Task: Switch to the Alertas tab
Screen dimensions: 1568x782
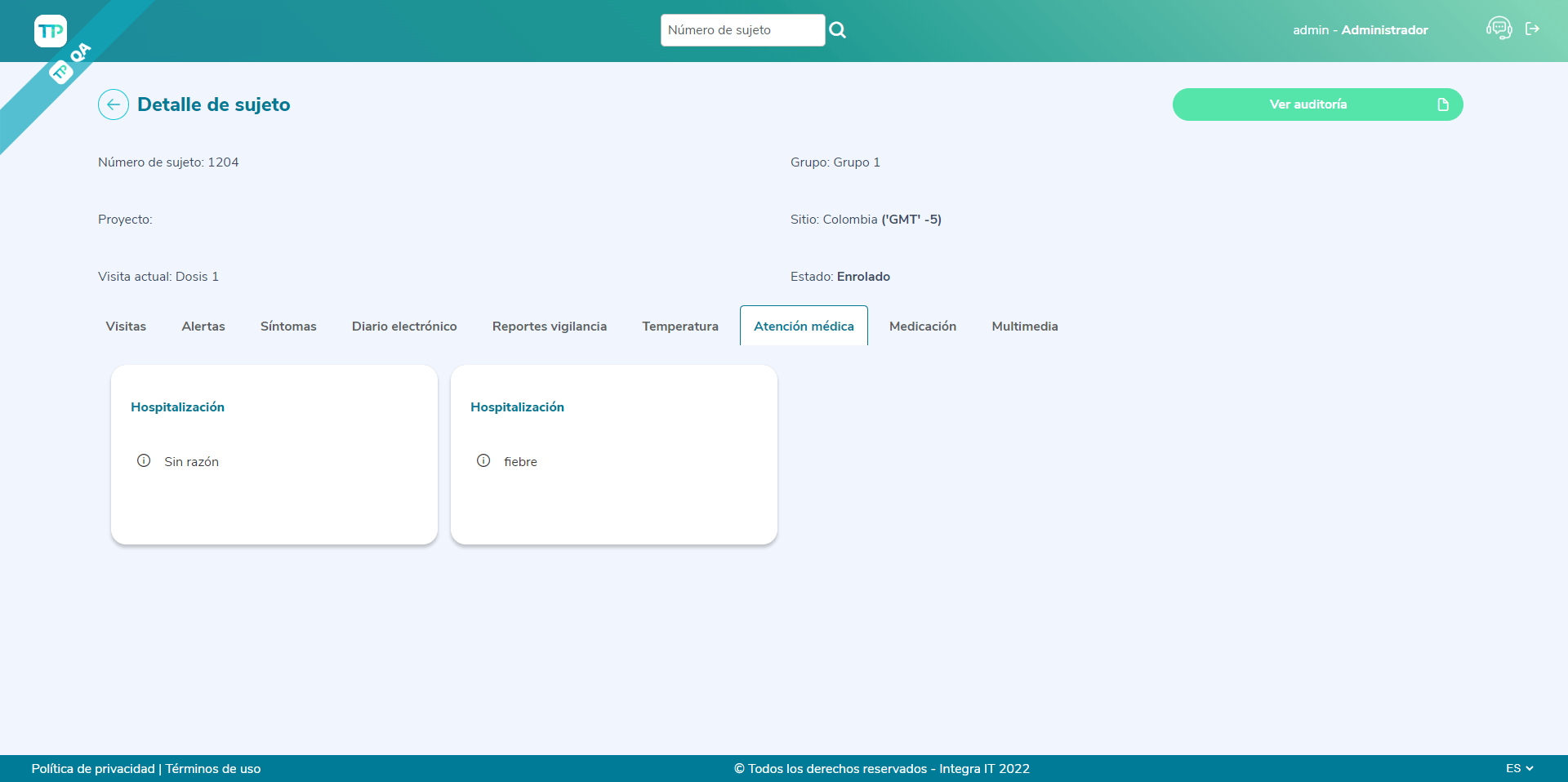Action: click(203, 326)
